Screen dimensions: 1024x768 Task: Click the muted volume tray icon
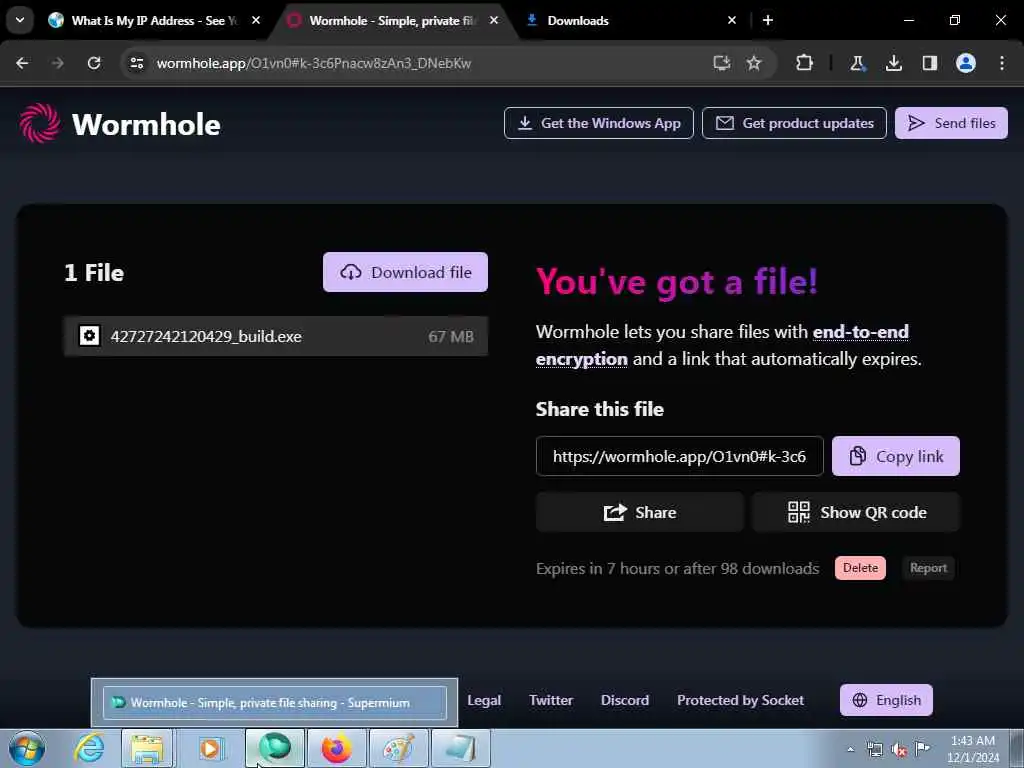[899, 750]
